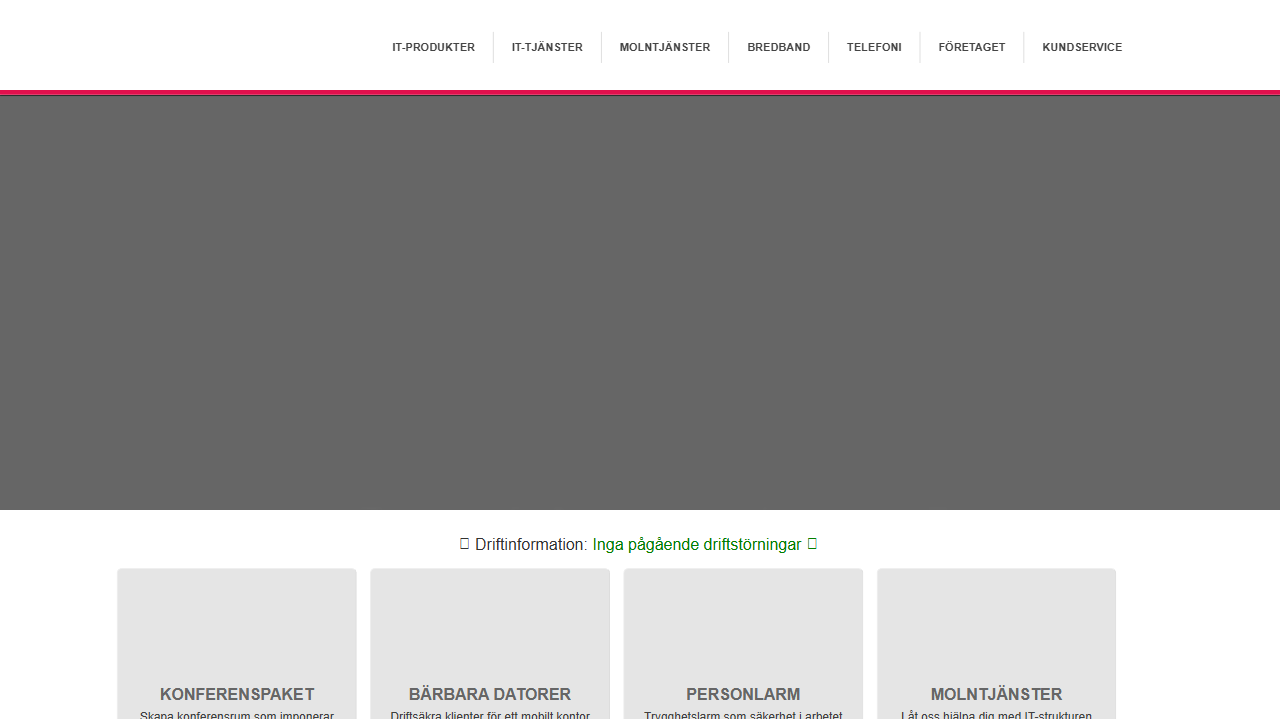Go to the TELEFONI section

[874, 47]
